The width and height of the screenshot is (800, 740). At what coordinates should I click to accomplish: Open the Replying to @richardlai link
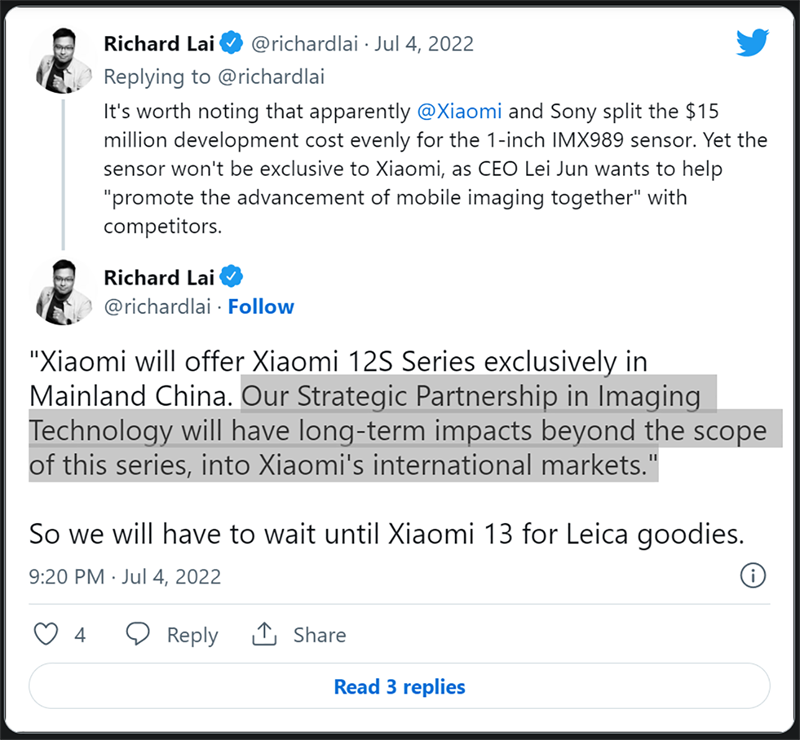click(216, 77)
